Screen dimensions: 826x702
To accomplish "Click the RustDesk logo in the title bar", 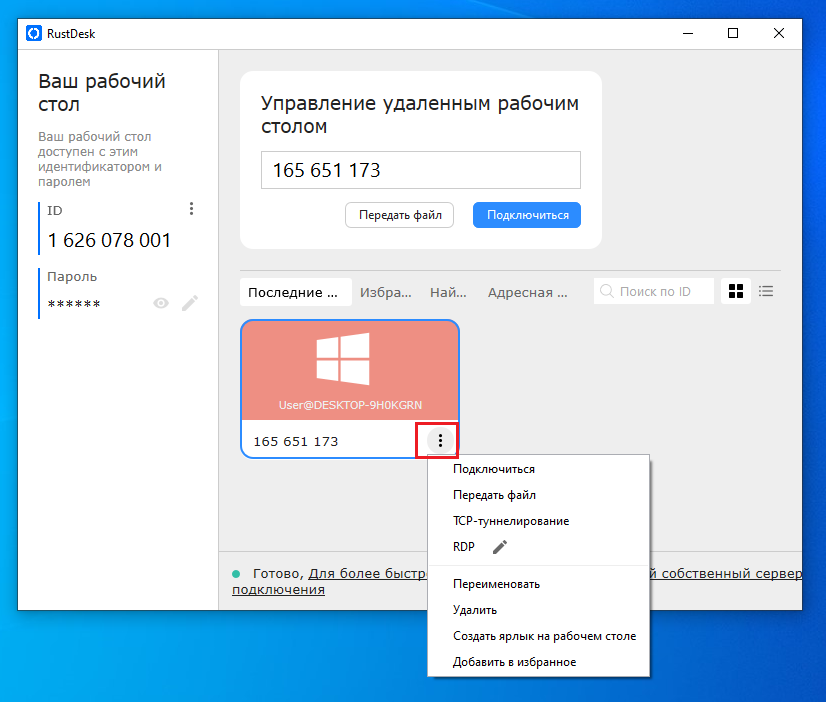I will (34, 34).
